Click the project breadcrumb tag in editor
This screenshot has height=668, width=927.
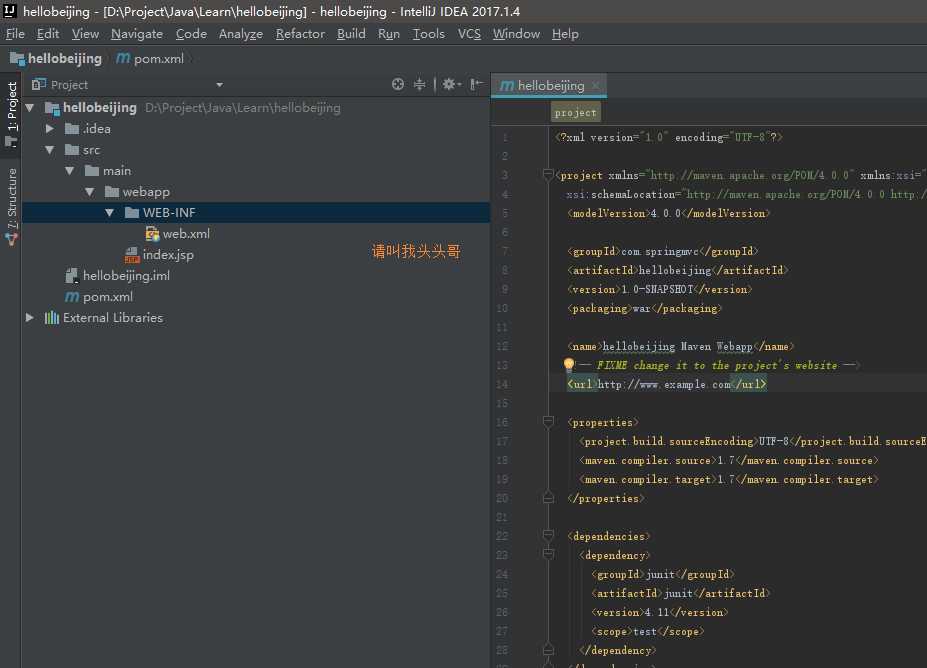click(x=575, y=112)
